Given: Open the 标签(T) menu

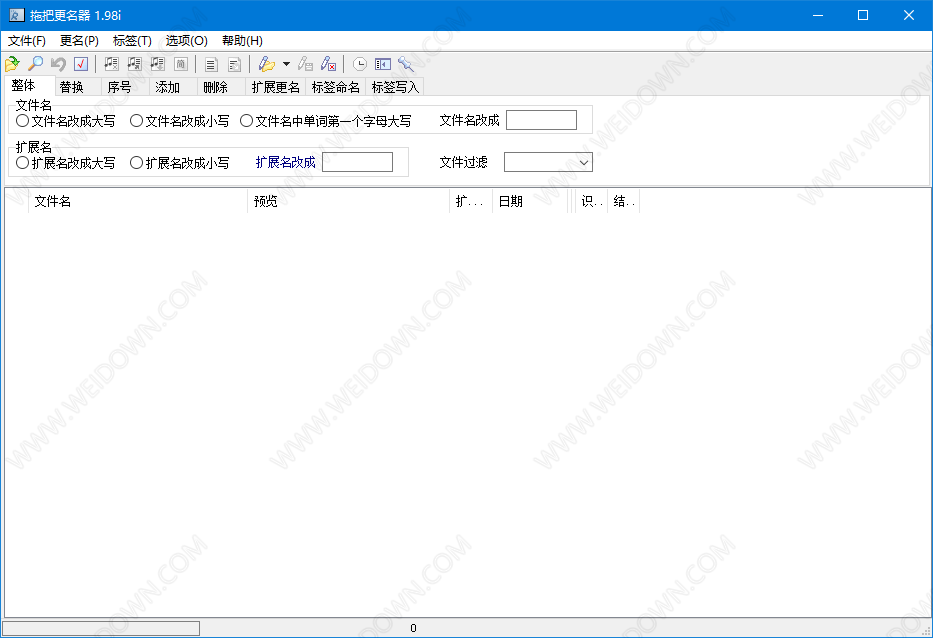Looking at the screenshot, I should pyautogui.click(x=132, y=40).
